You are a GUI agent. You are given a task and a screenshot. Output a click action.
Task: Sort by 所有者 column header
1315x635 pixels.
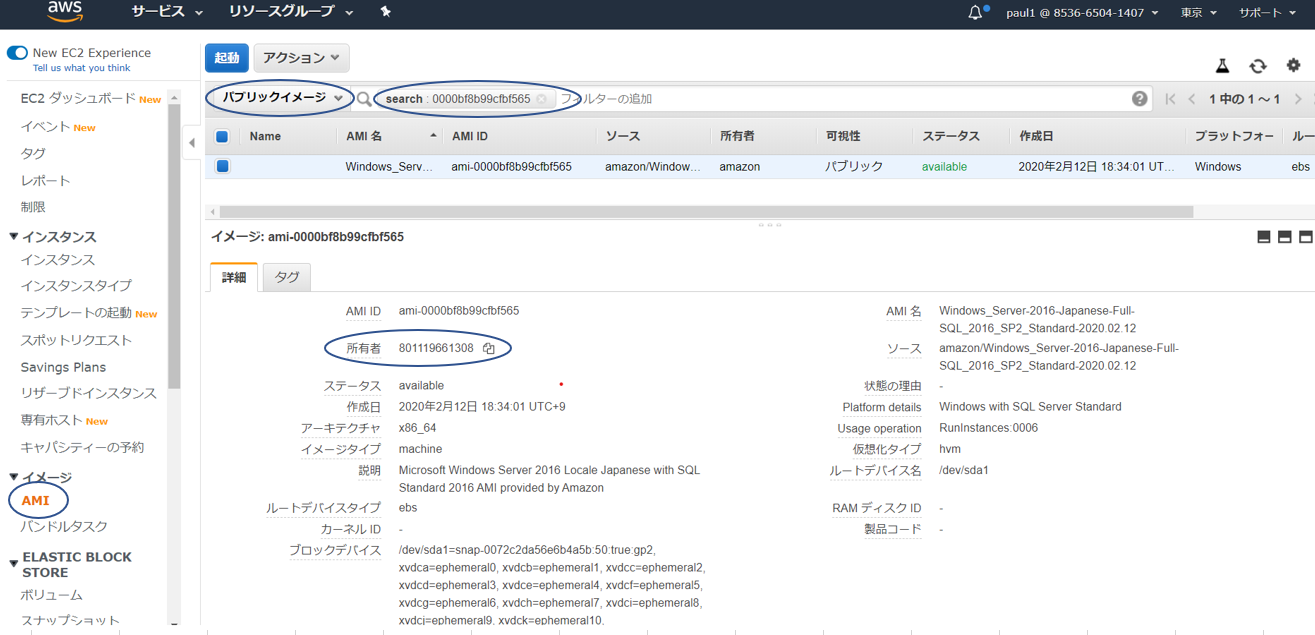point(737,136)
